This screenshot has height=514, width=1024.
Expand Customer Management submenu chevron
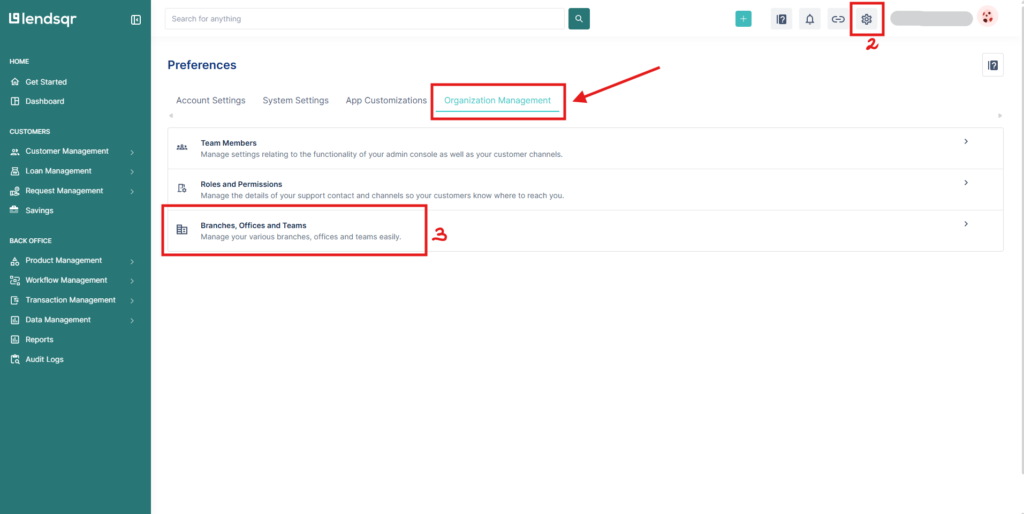(132, 152)
